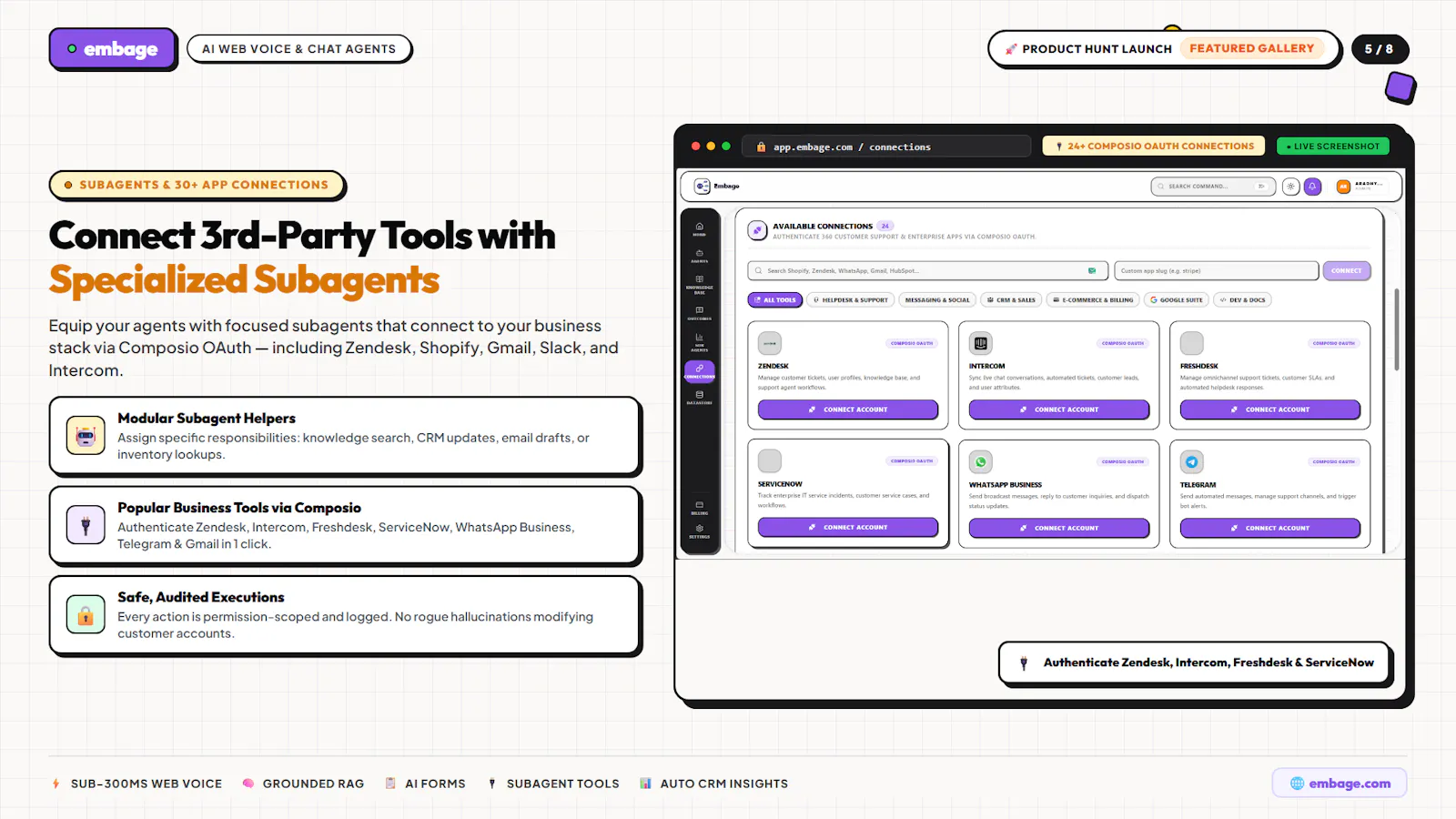Click the WhatsApp Business app icon
This screenshot has height=819, width=1456.
(x=980, y=461)
